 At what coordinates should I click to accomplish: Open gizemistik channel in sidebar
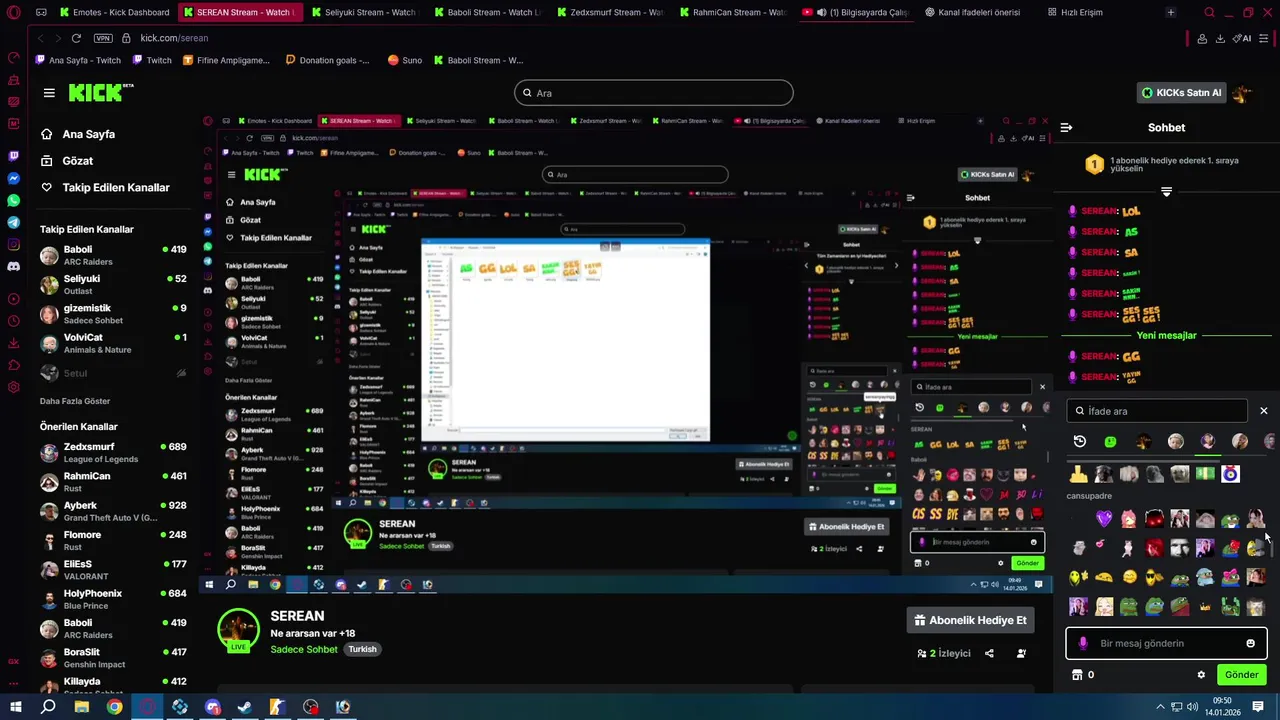pos(113,314)
